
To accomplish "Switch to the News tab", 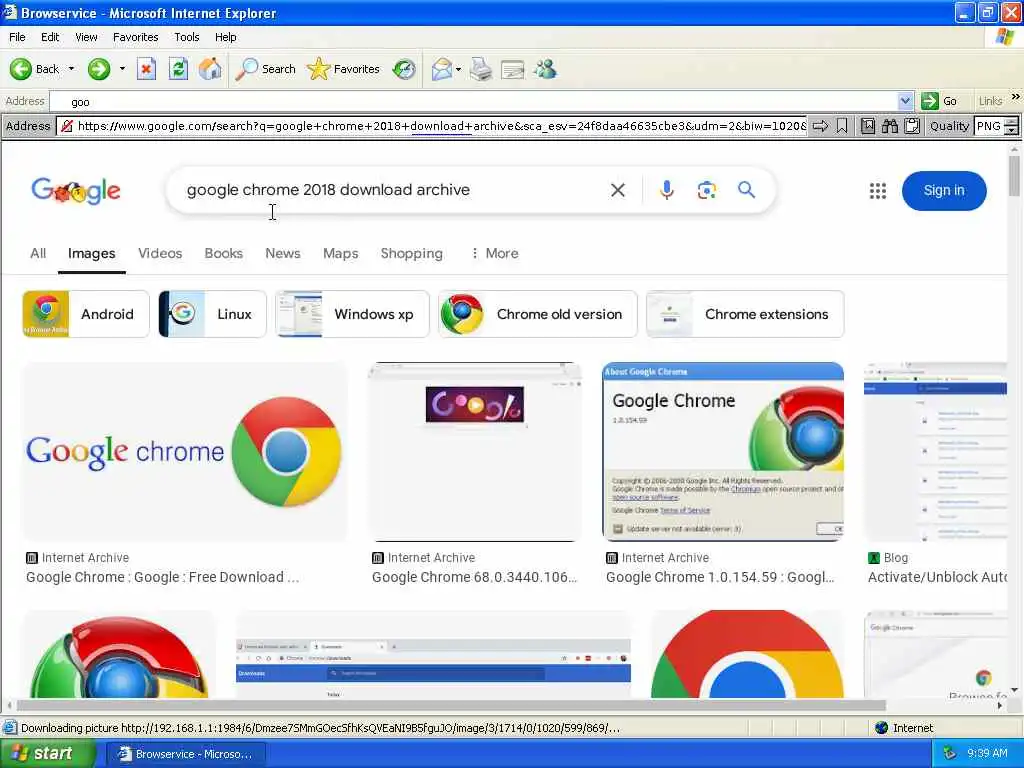I will click(283, 253).
